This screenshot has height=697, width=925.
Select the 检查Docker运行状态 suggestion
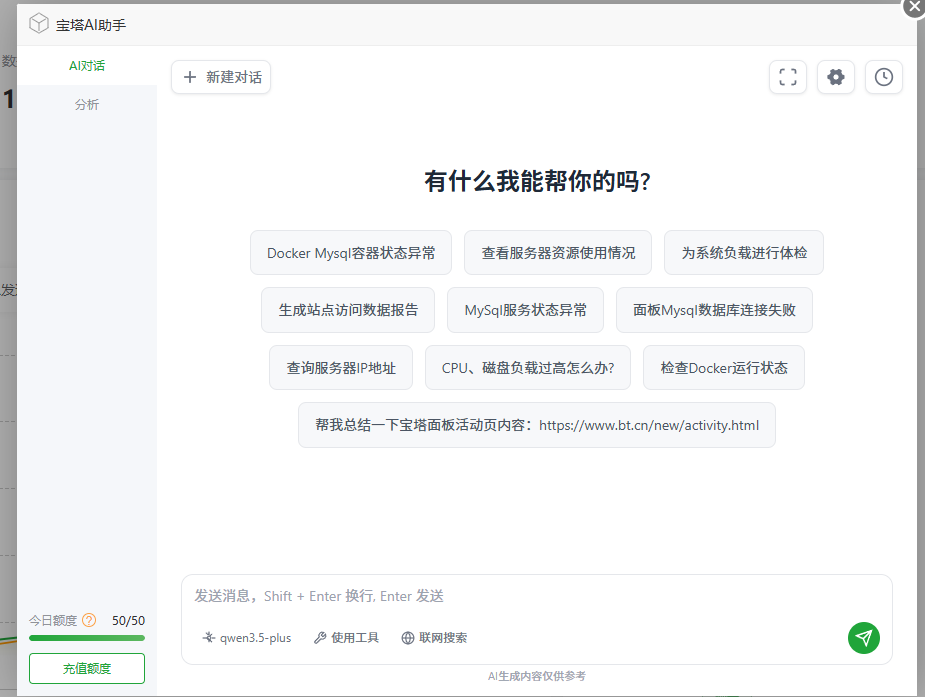pos(724,368)
